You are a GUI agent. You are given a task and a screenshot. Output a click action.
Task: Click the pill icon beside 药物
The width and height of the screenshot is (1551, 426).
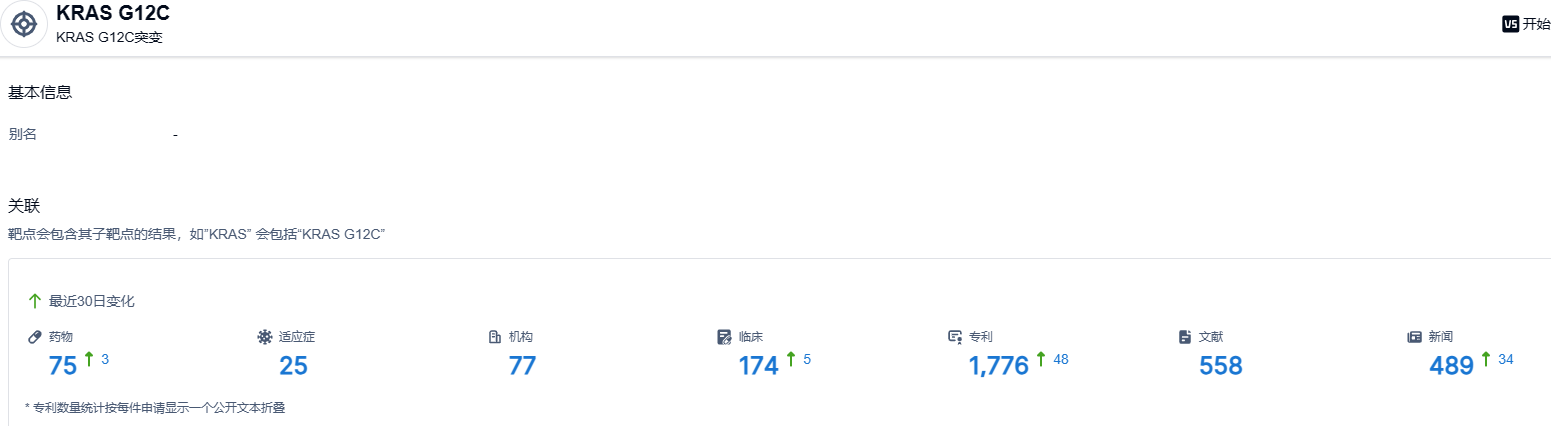pyautogui.click(x=35, y=337)
